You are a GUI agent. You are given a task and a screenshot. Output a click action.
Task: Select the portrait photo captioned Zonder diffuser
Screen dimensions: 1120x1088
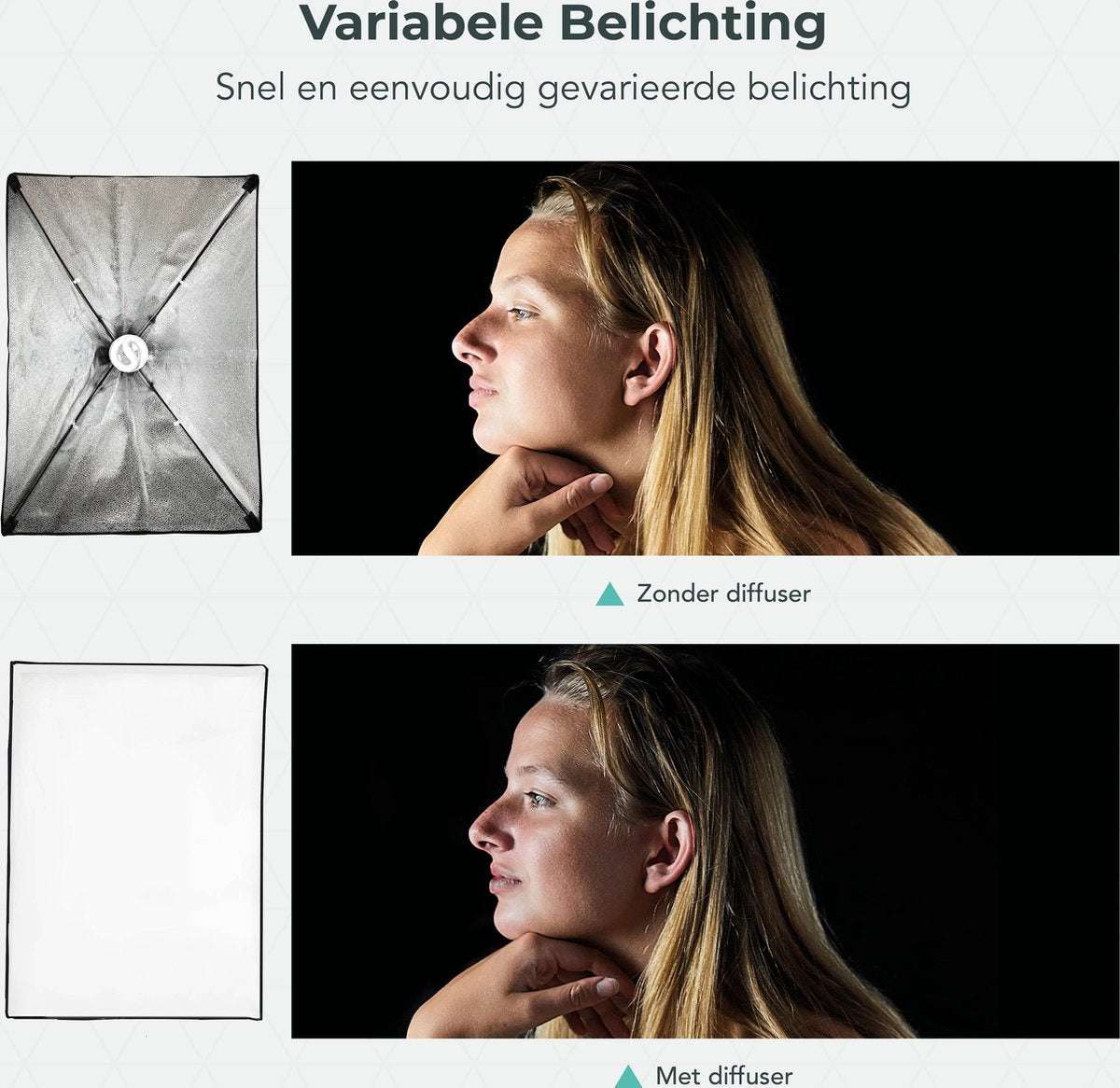[705, 358]
